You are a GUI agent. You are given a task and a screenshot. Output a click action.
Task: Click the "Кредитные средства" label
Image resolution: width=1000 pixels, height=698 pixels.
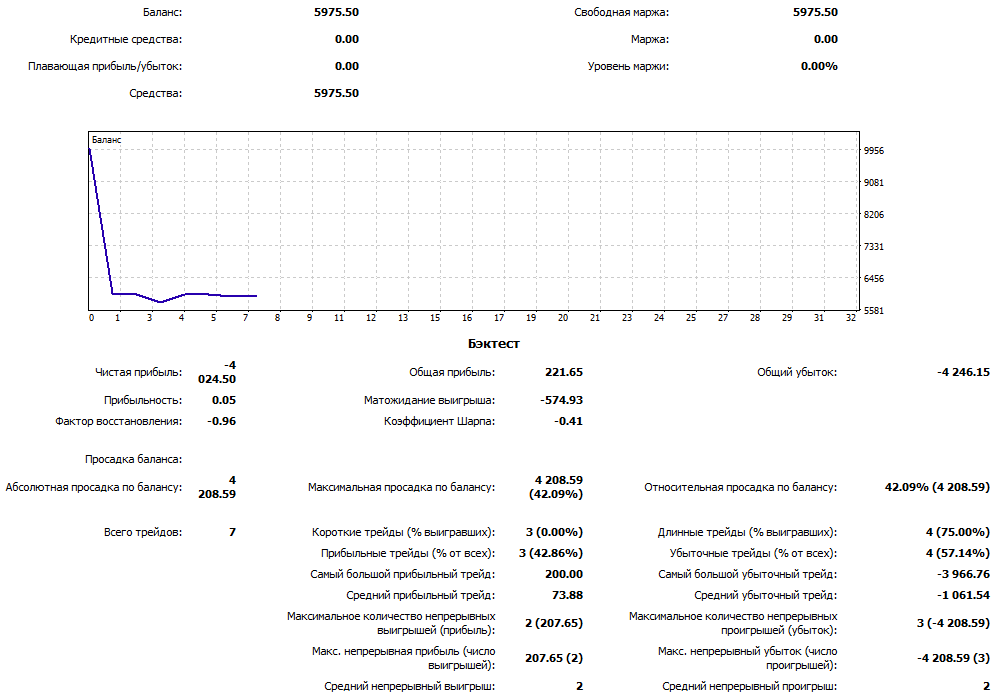pyautogui.click(x=126, y=40)
